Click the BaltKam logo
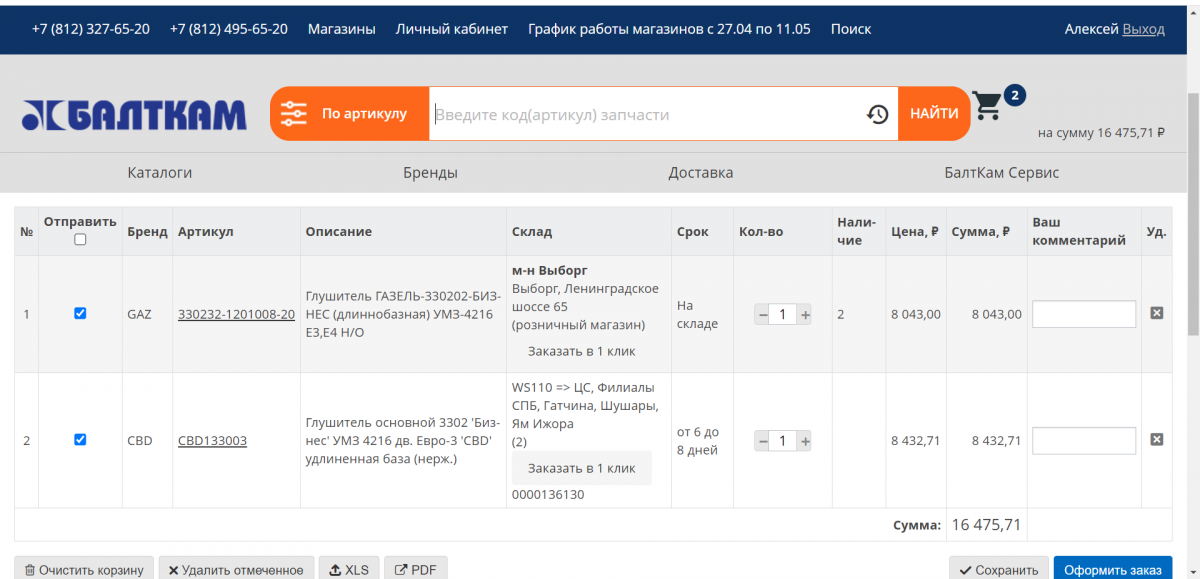The image size is (1200, 579). (134, 115)
